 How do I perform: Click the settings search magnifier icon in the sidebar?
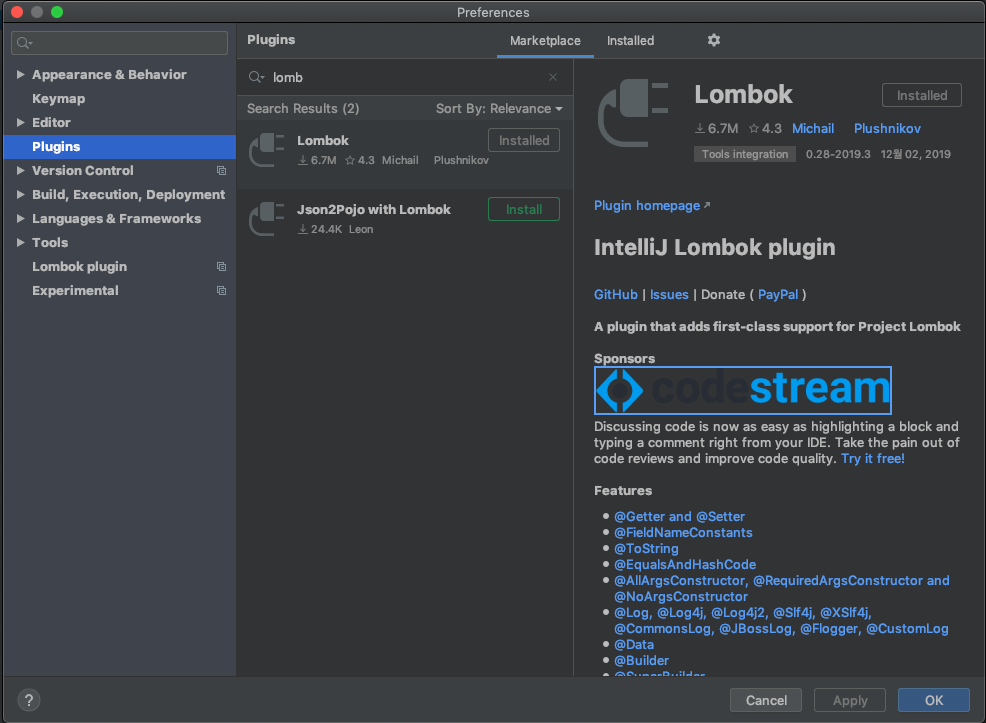[24, 43]
